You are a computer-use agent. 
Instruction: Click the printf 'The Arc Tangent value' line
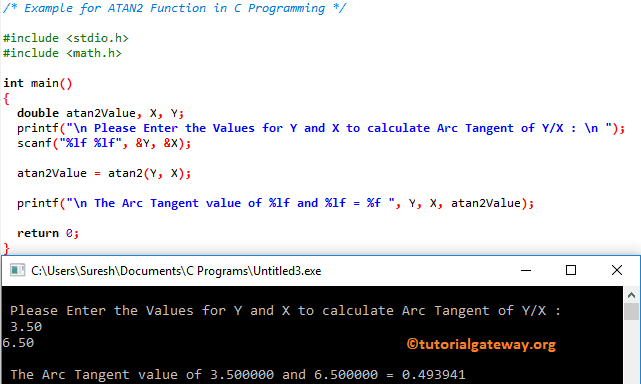click(x=276, y=203)
